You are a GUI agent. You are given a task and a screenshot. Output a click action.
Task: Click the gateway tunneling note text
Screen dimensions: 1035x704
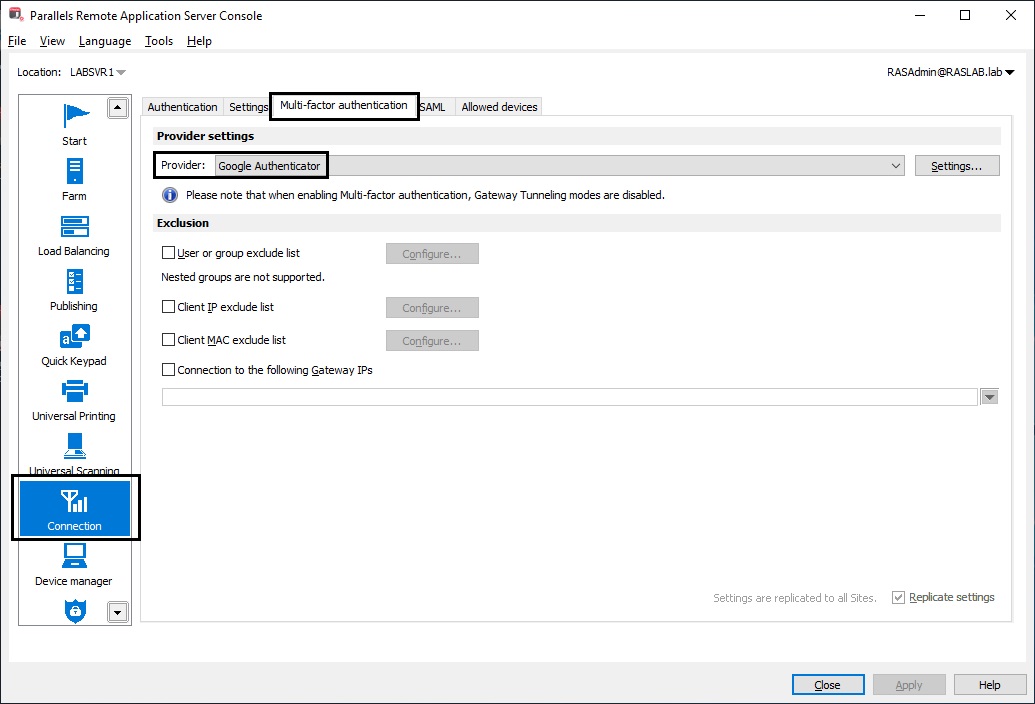click(x=425, y=195)
